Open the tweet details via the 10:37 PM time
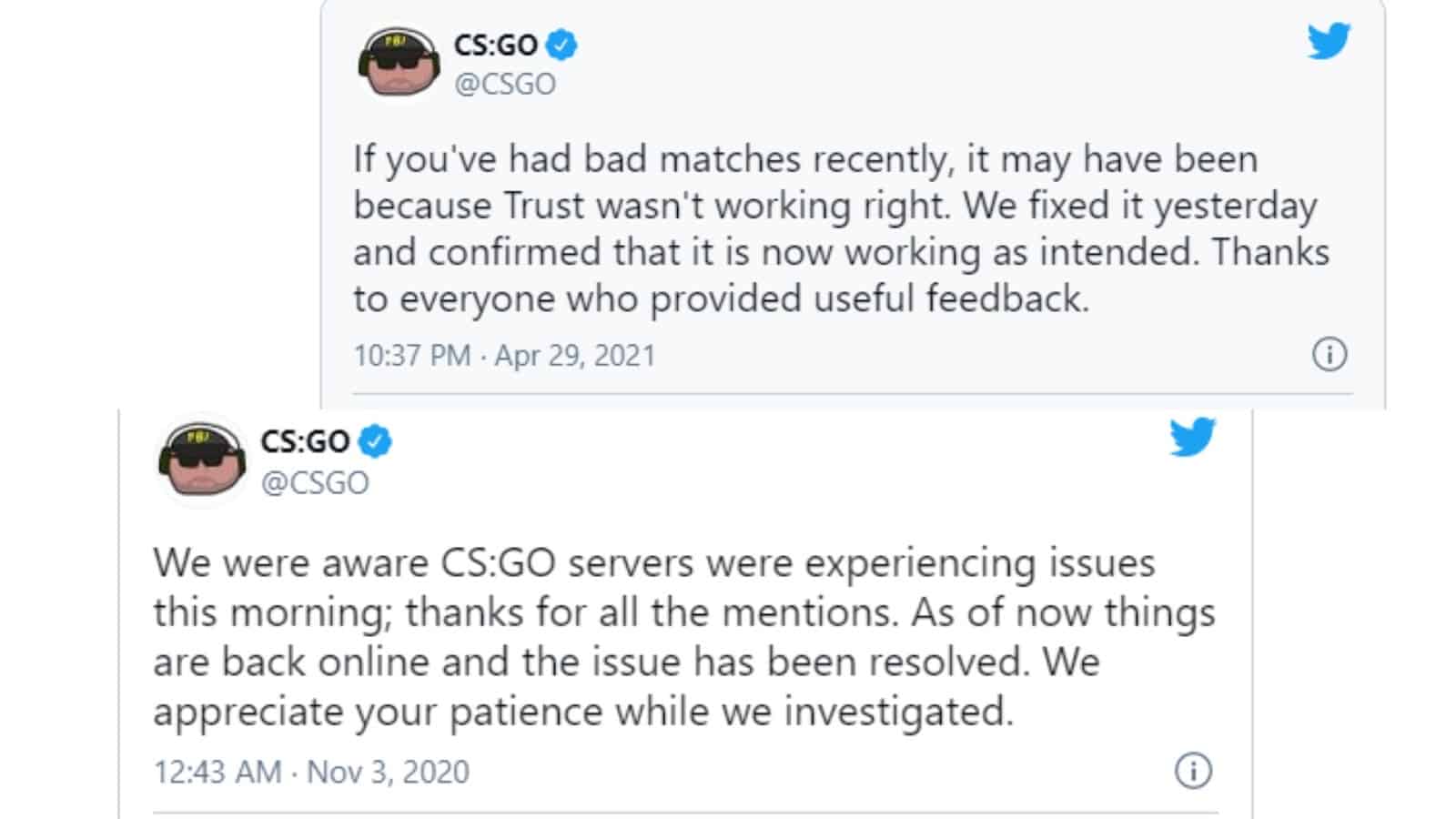 tap(414, 357)
